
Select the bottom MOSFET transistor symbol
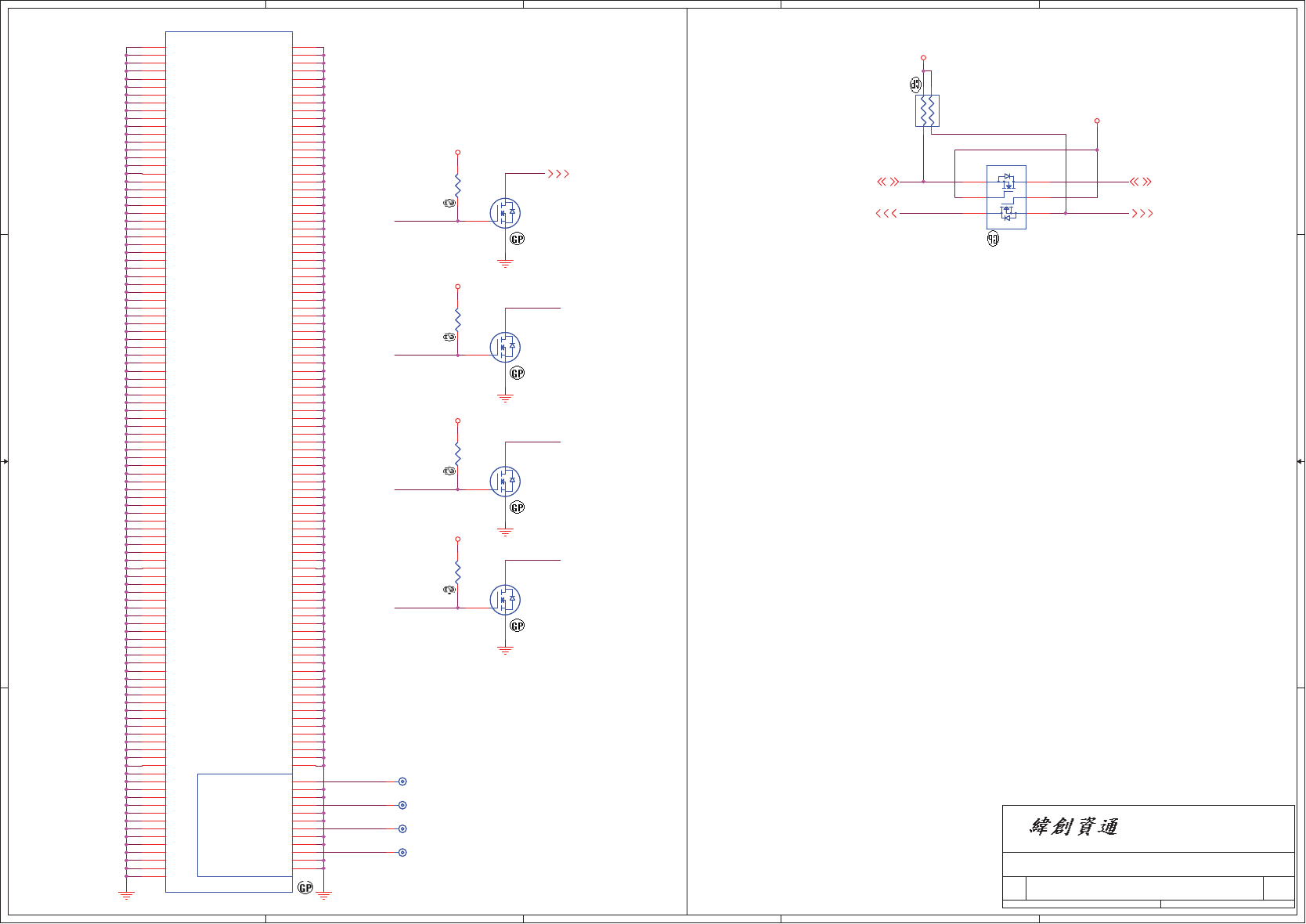point(505,600)
